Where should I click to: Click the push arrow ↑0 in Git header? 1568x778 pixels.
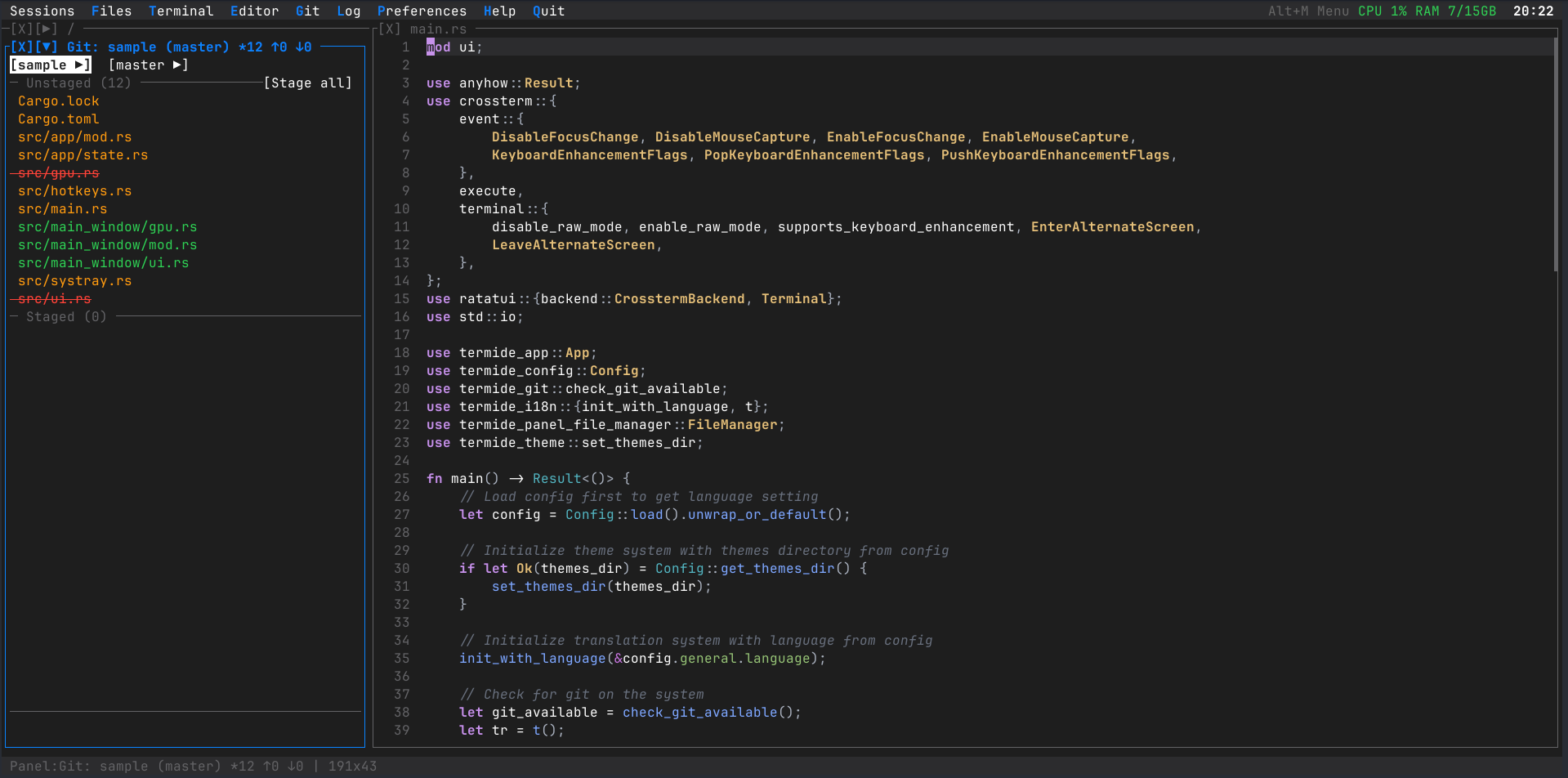pos(279,47)
